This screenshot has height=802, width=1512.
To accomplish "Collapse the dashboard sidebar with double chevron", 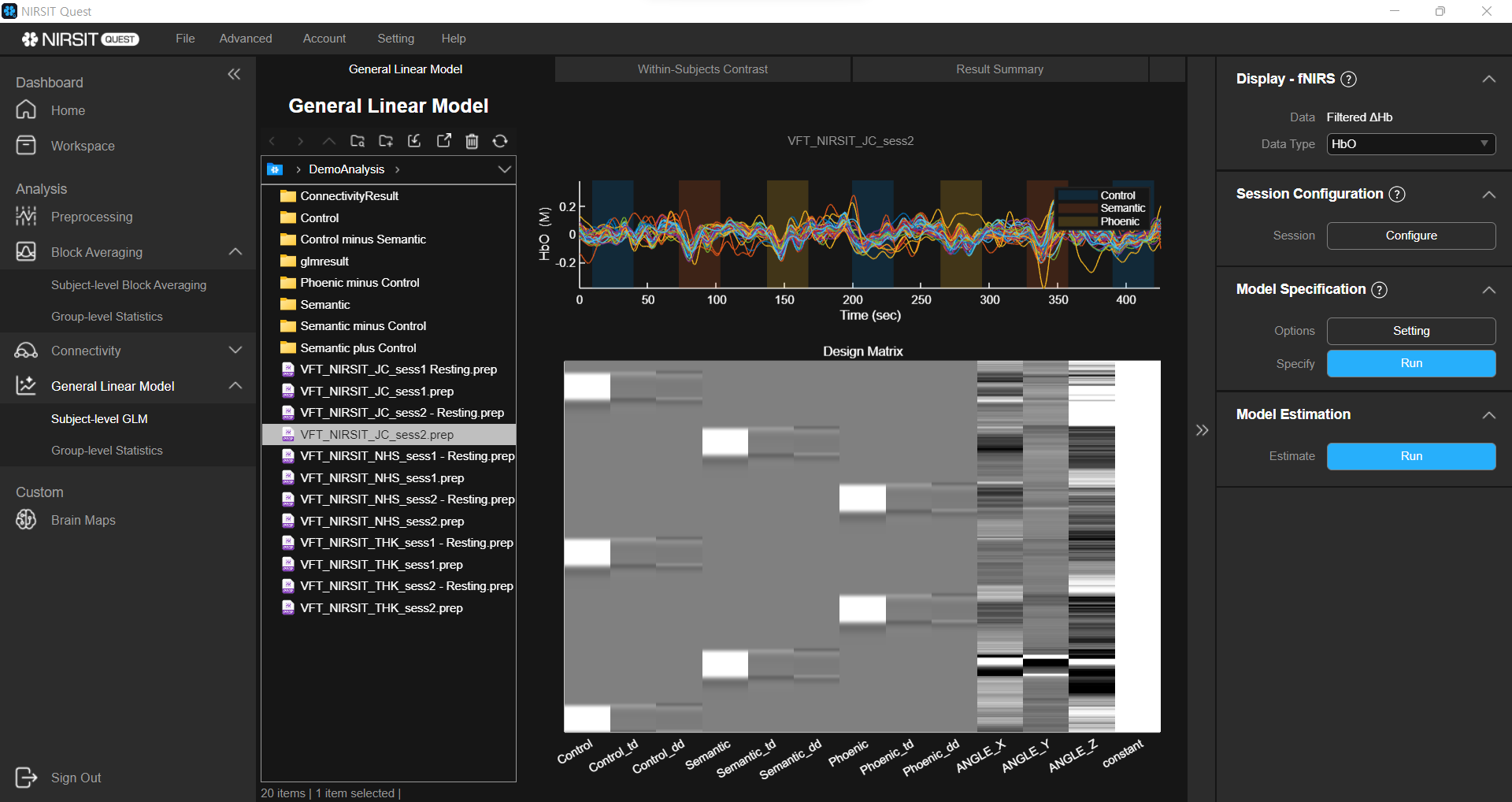I will (234, 74).
